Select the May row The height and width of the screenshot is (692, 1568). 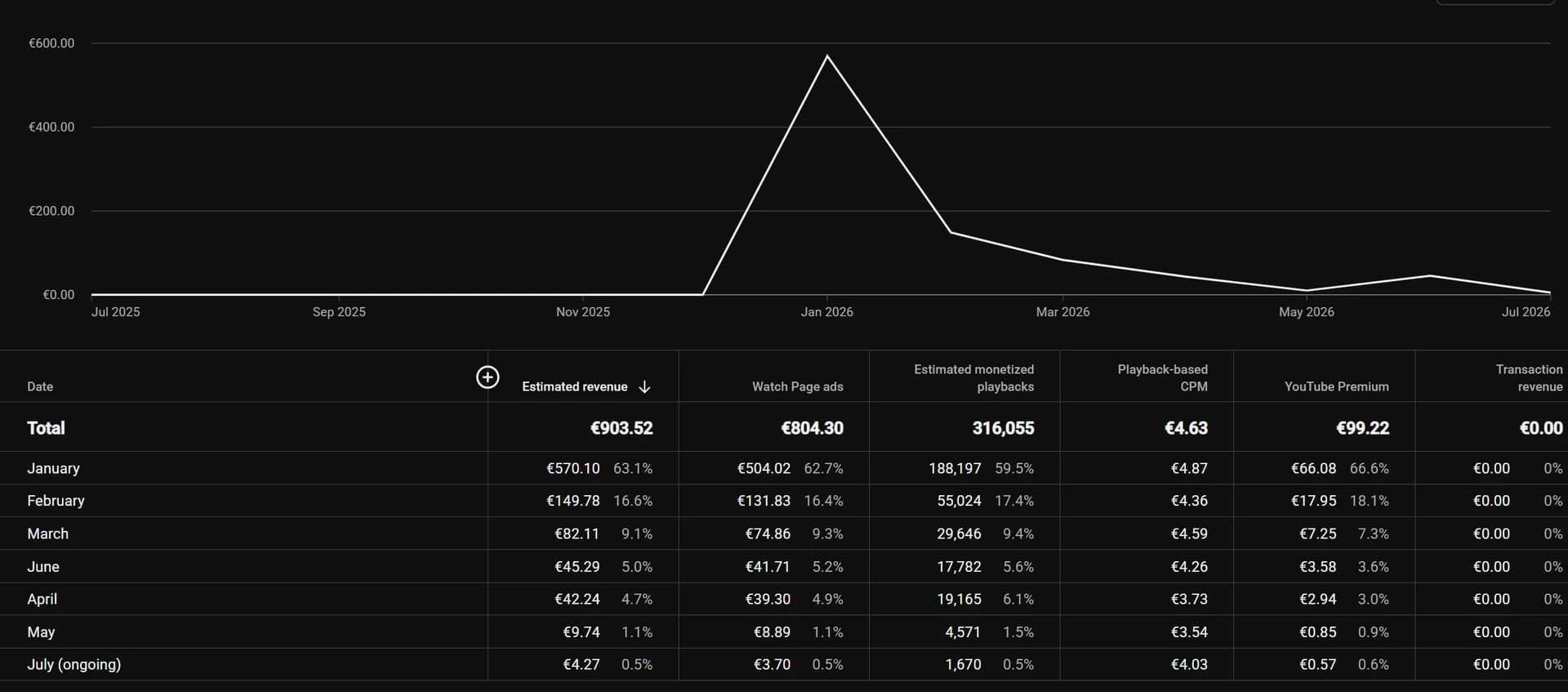tap(784, 632)
